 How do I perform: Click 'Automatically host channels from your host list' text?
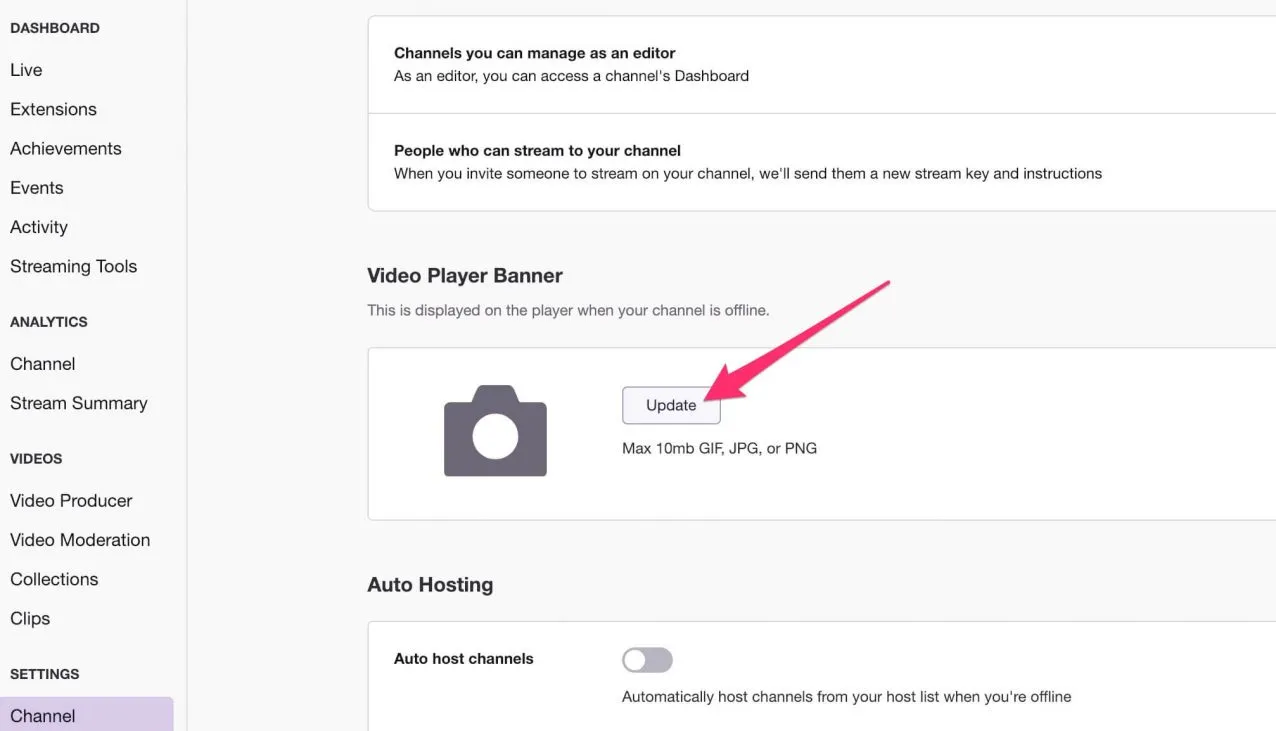[x=846, y=696]
